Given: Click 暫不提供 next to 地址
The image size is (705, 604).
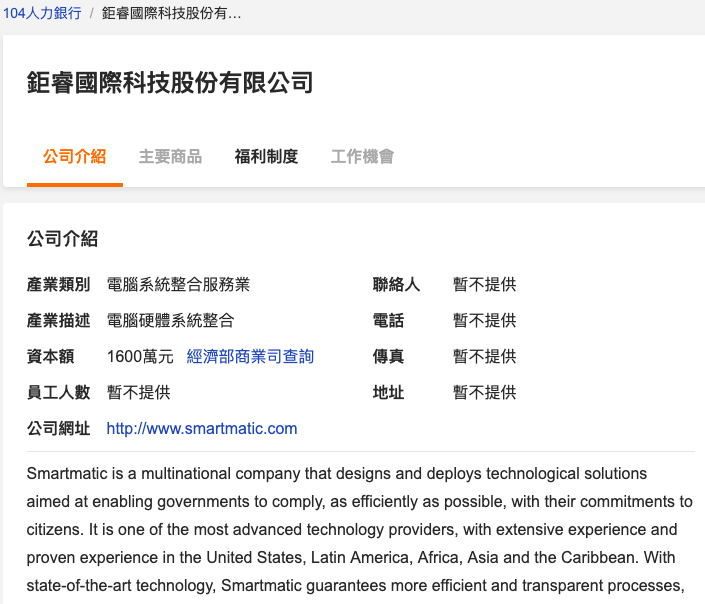Looking at the screenshot, I should pyautogui.click(x=485, y=393).
